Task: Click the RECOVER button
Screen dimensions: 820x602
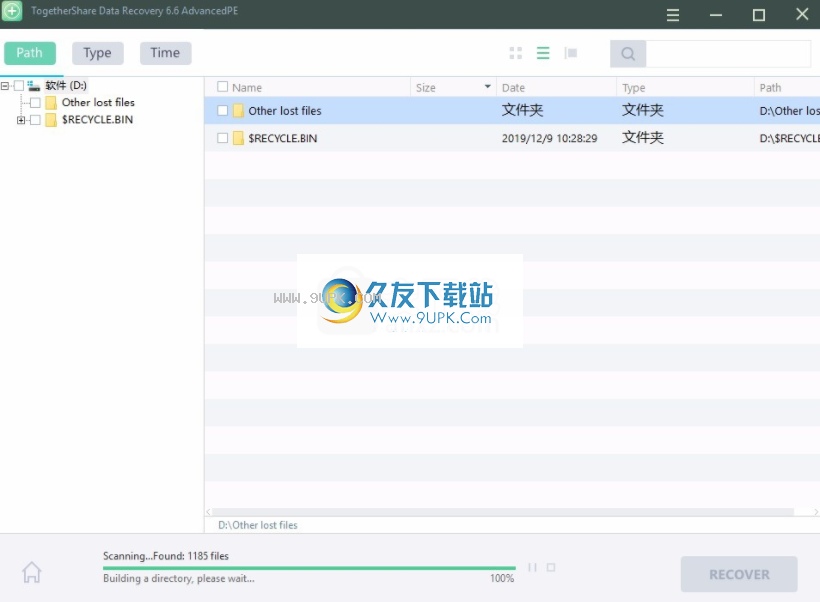Action: (739, 574)
